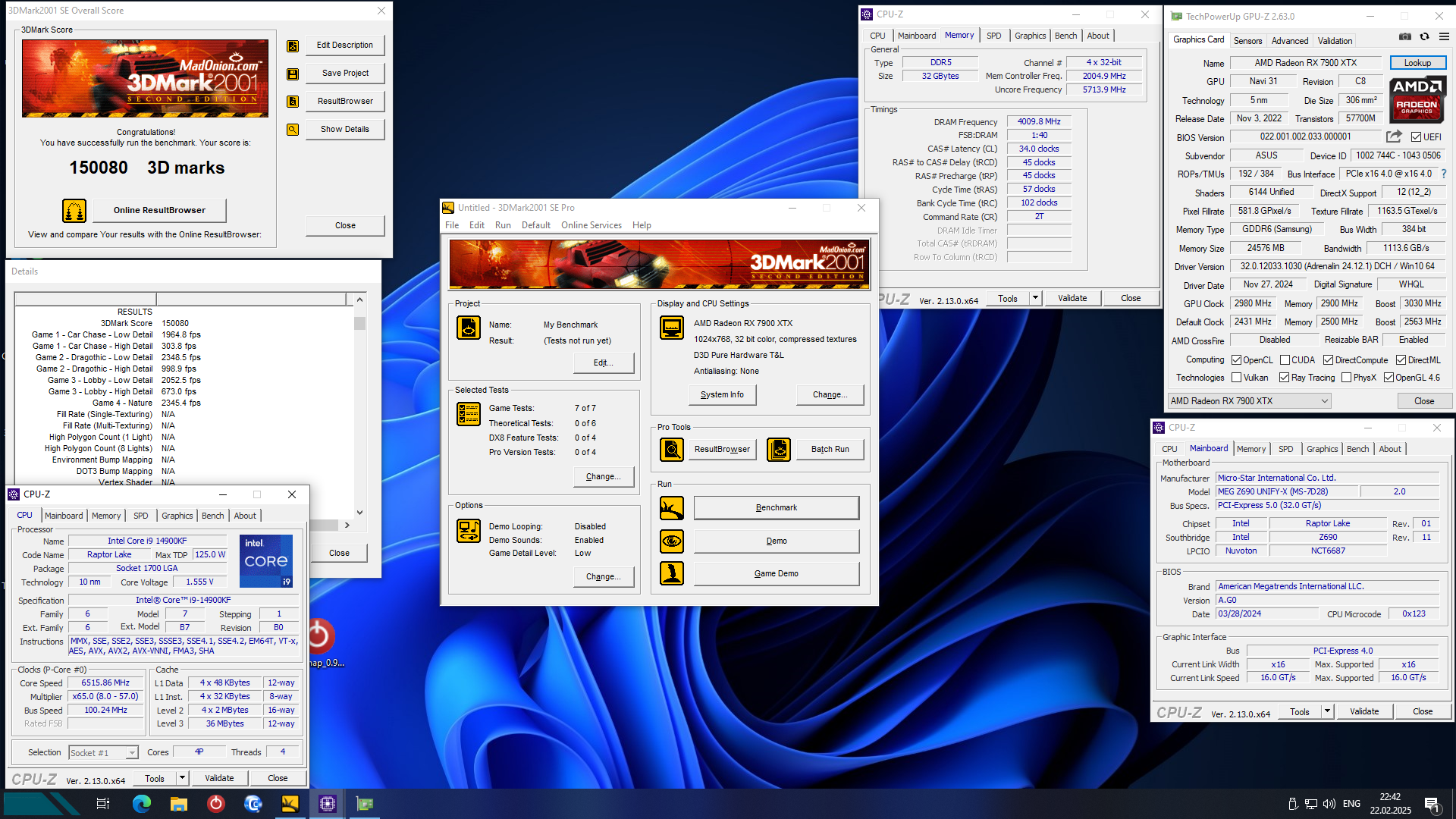Switch to the Advanced tab in GPU-Z

point(1290,41)
